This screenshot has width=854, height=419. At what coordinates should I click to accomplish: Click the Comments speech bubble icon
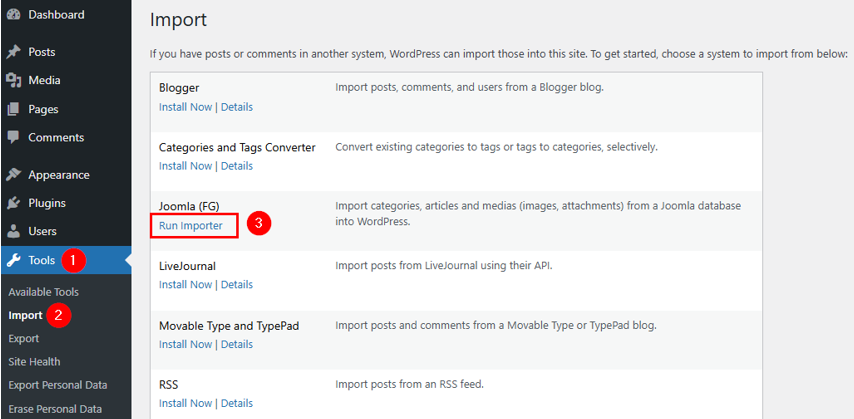coord(14,137)
